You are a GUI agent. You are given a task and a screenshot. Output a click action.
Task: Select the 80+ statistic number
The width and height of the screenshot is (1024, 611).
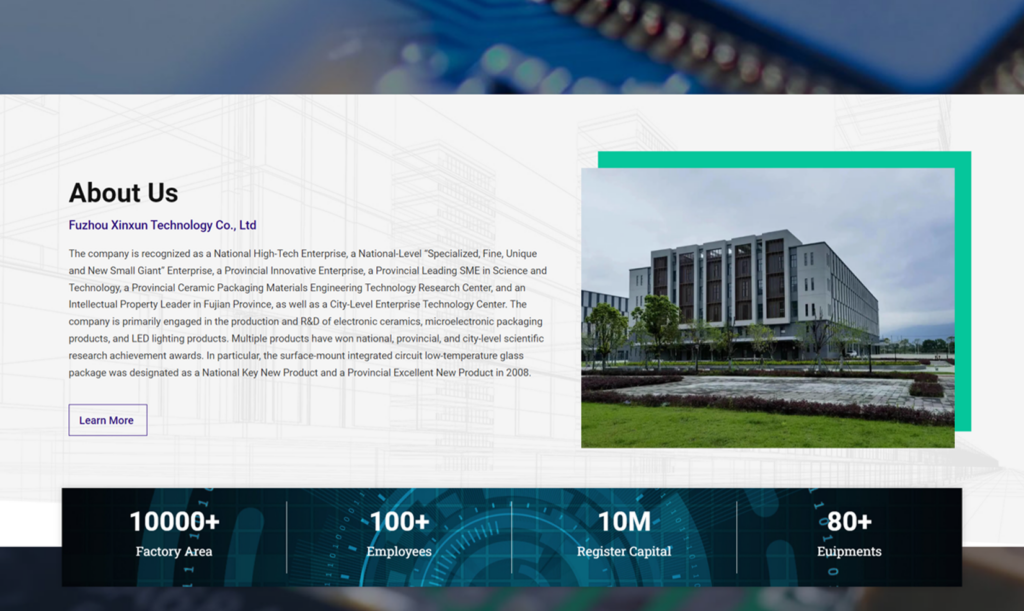pyautogui.click(x=849, y=521)
